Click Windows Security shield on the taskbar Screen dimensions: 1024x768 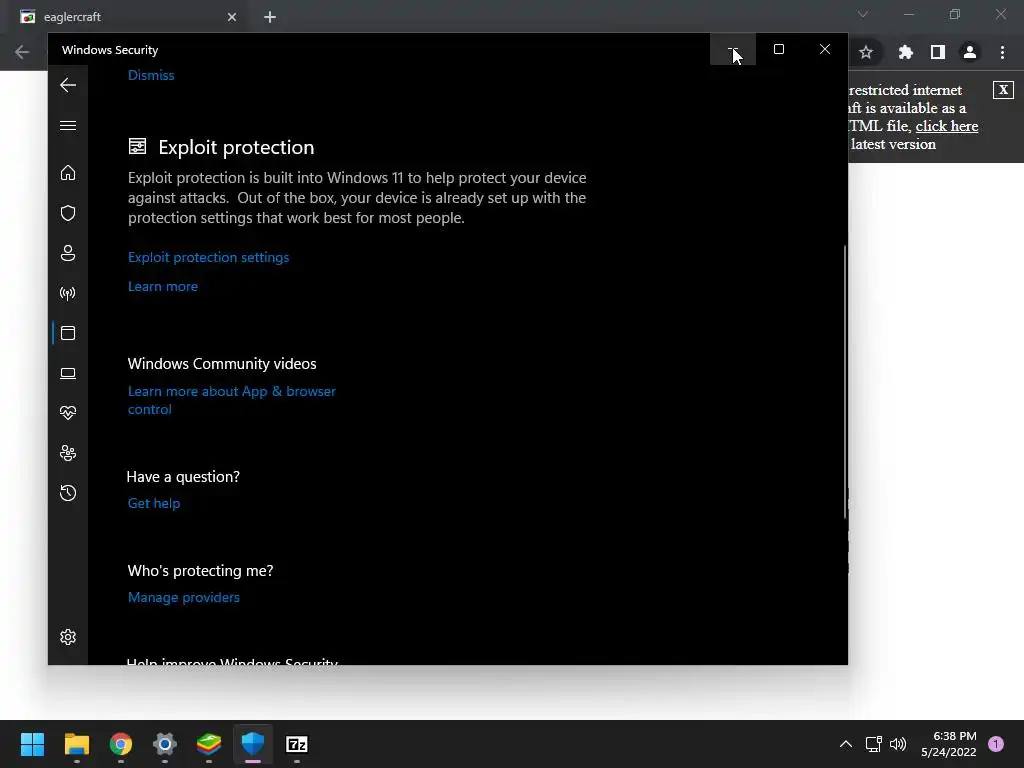click(253, 744)
